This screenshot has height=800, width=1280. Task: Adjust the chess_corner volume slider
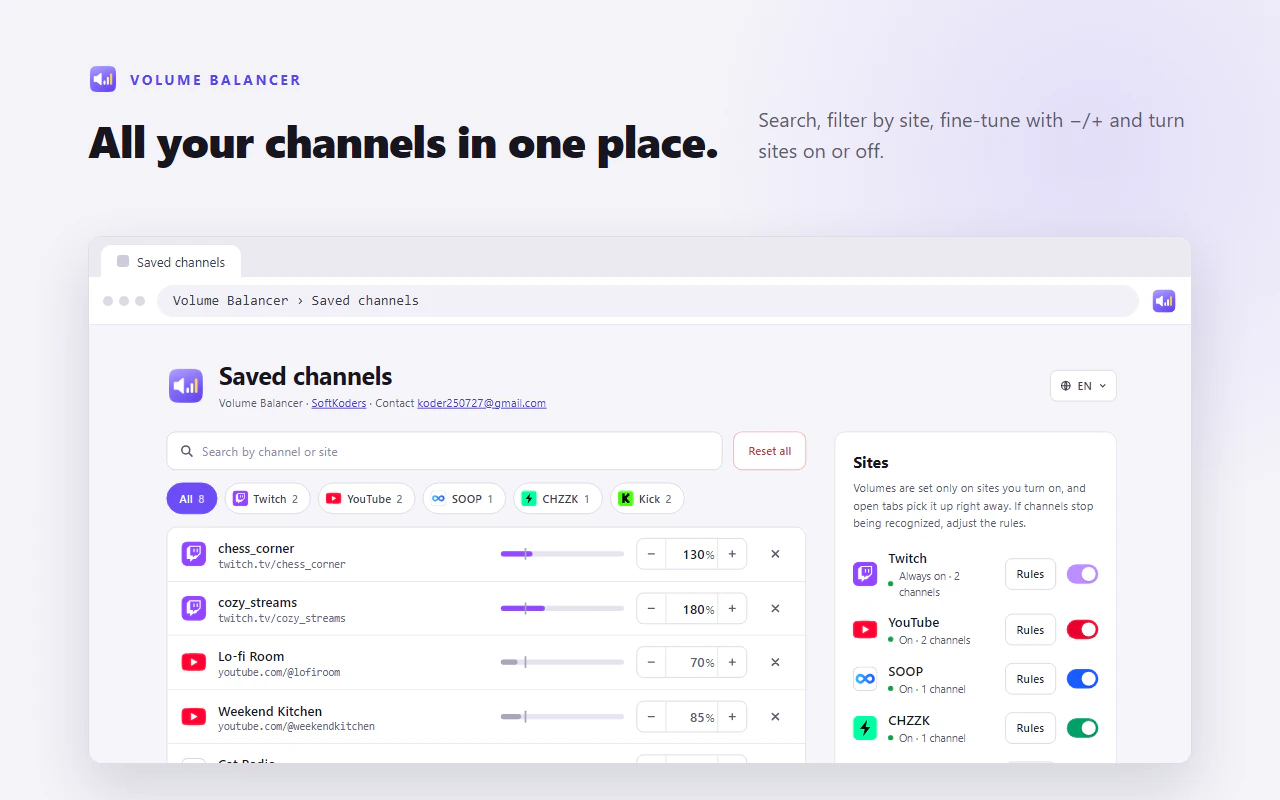coord(562,554)
